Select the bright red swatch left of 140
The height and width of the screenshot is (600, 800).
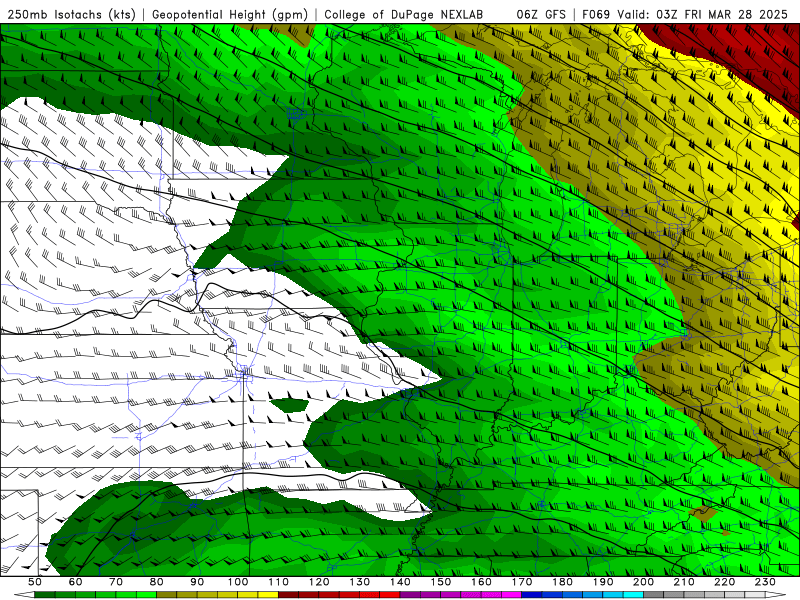390,595
